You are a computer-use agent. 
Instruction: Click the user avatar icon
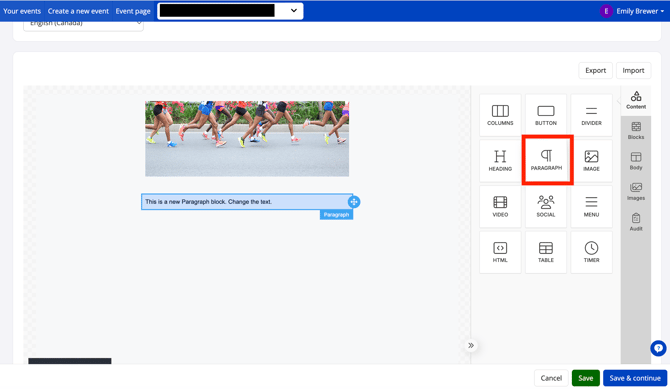pyautogui.click(x=606, y=11)
